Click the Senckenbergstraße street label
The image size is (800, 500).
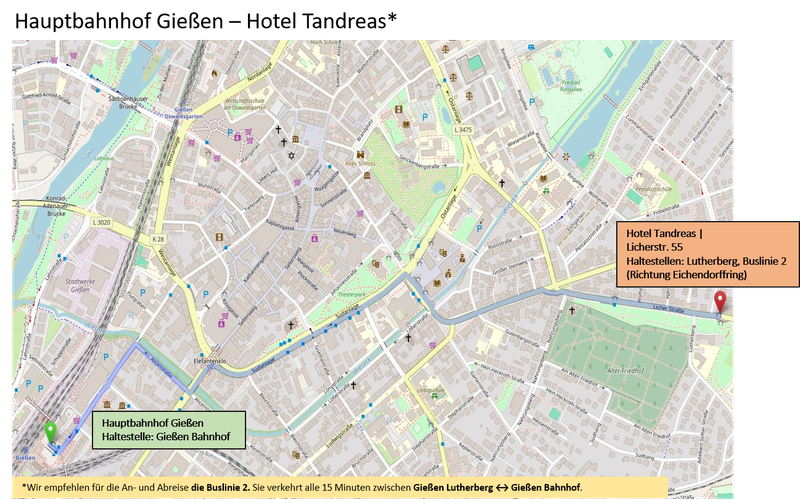tap(419, 162)
